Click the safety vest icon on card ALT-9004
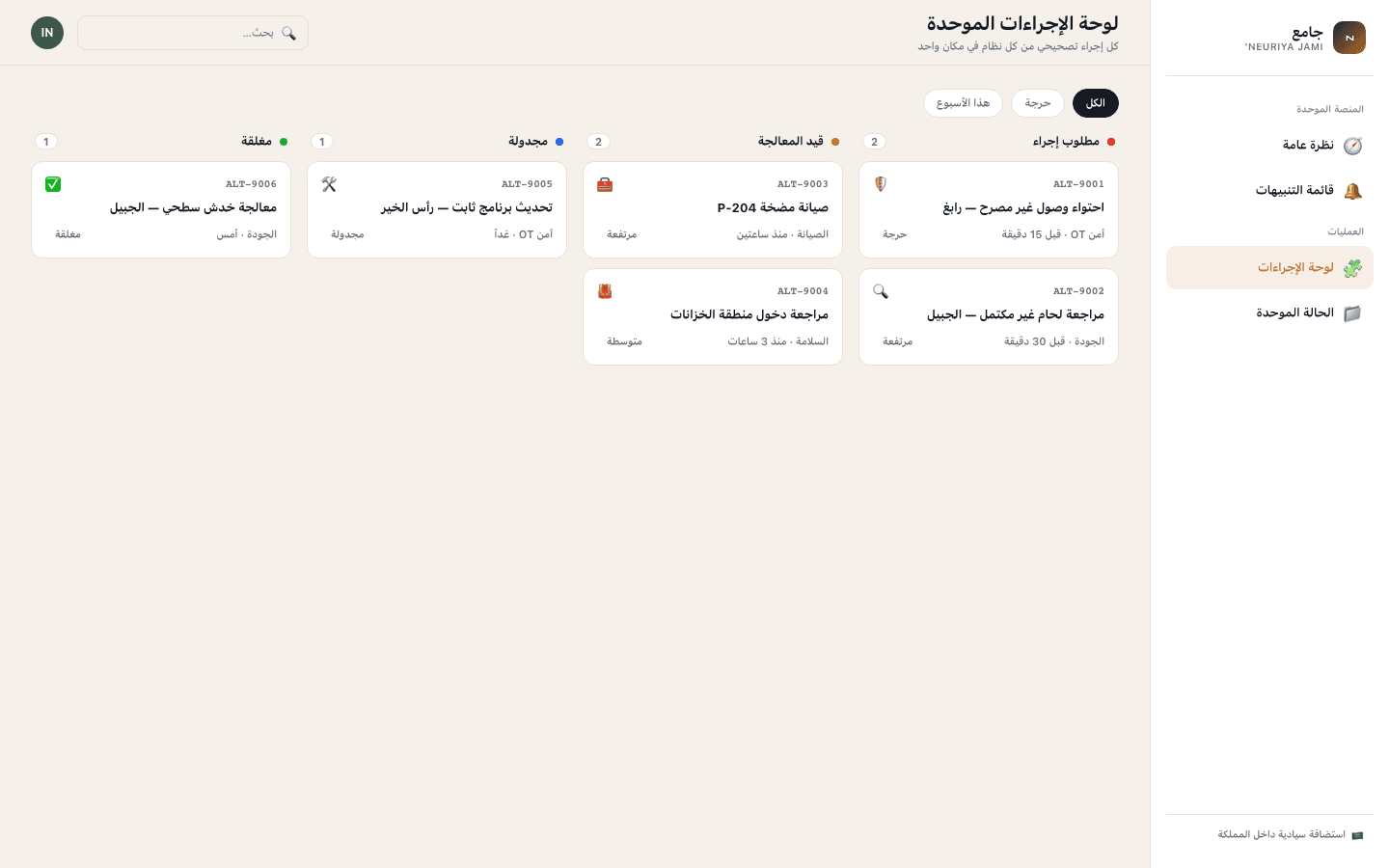 605,291
